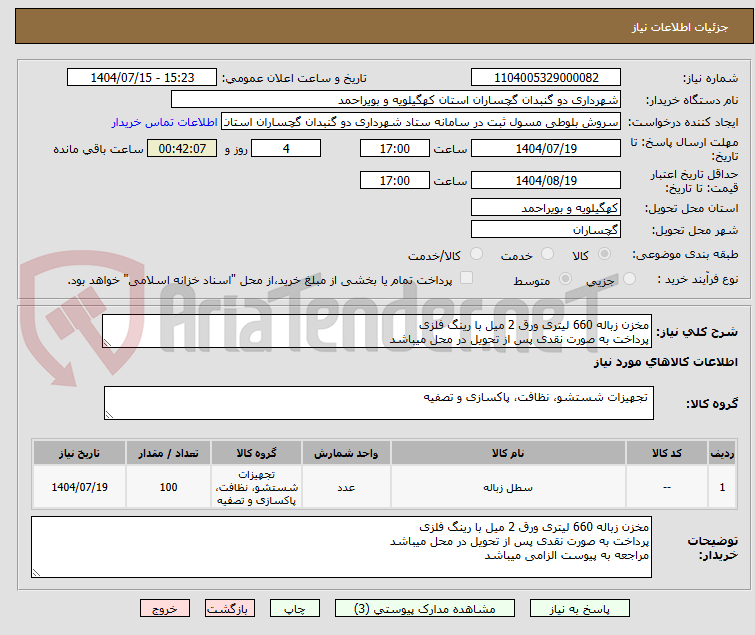The image size is (755, 635).
Task: Click the resize handle of توضیحات خریدار textarea
Action: [x=36, y=572]
